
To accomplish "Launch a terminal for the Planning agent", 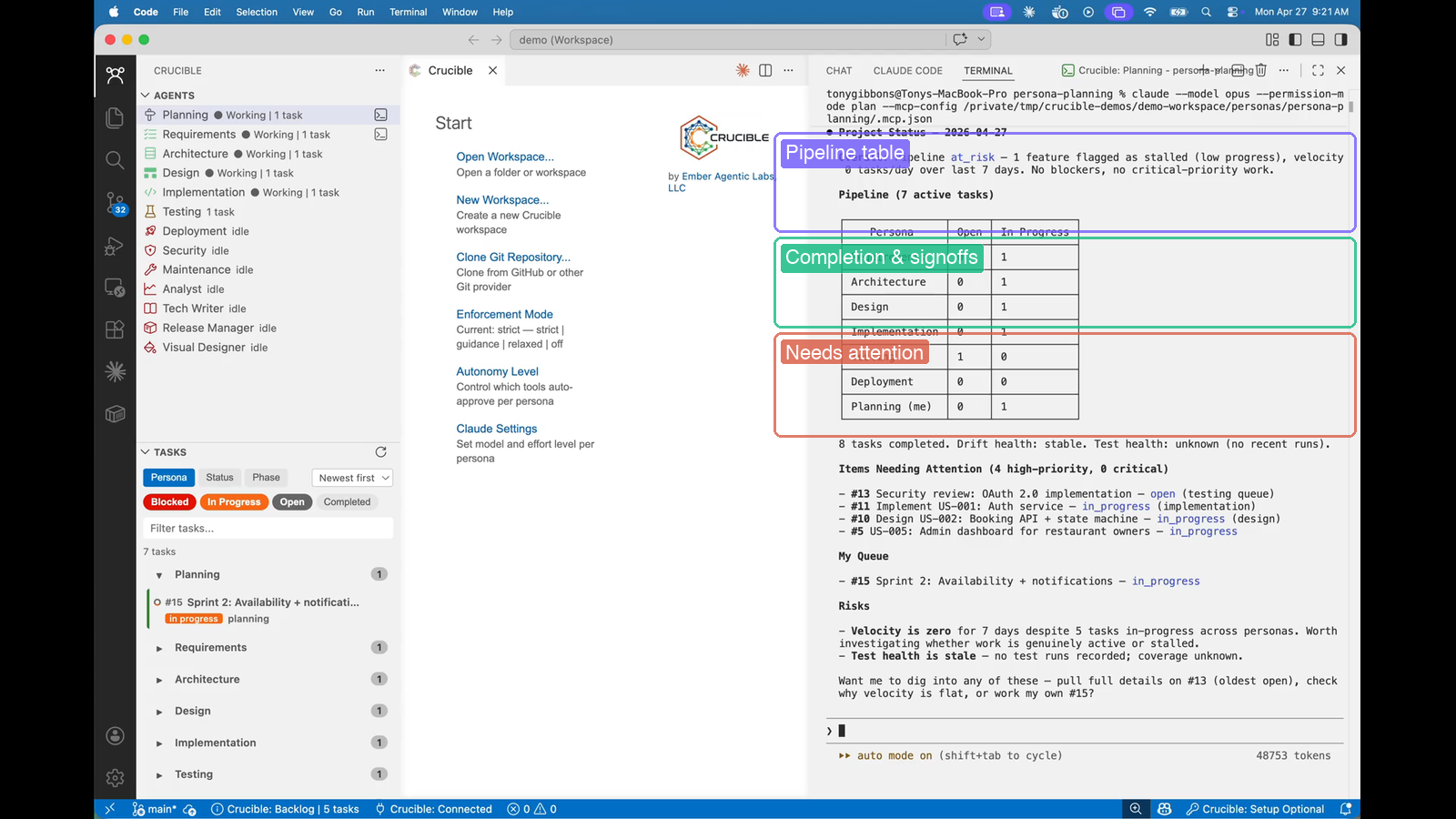I will pyautogui.click(x=380, y=115).
